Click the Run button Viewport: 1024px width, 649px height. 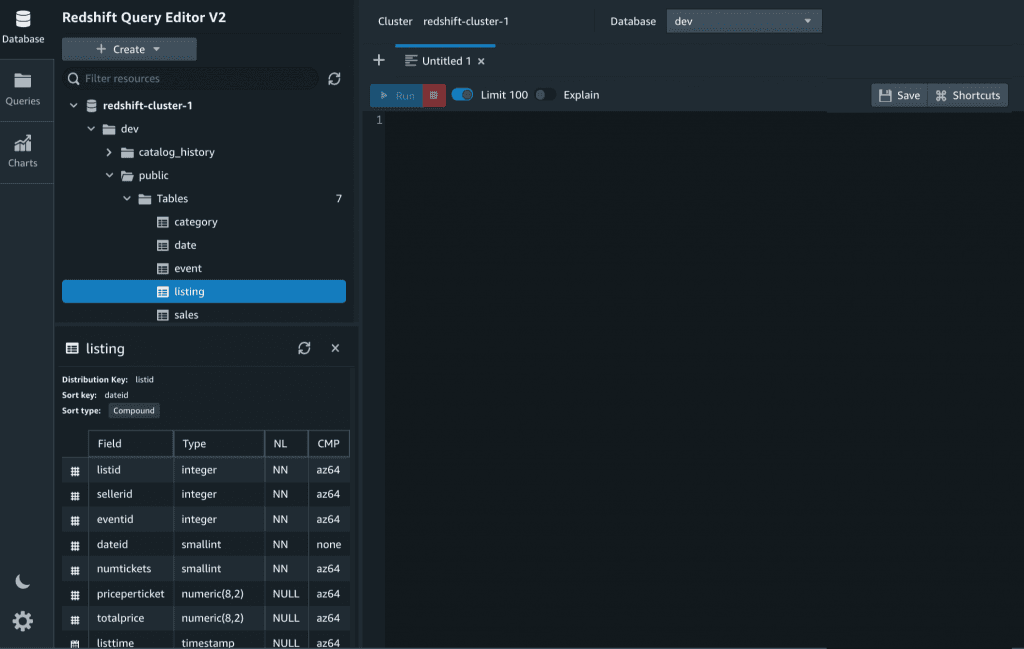point(398,95)
